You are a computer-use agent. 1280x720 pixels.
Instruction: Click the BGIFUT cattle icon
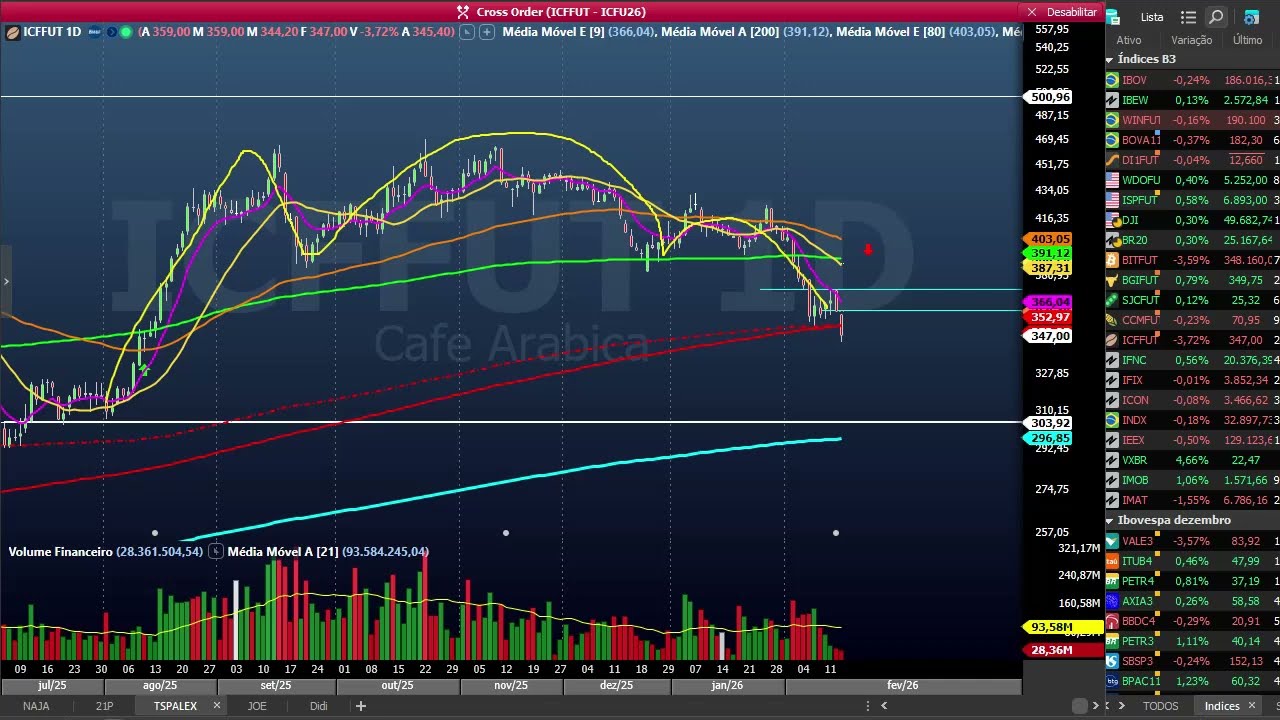[x=1112, y=280]
